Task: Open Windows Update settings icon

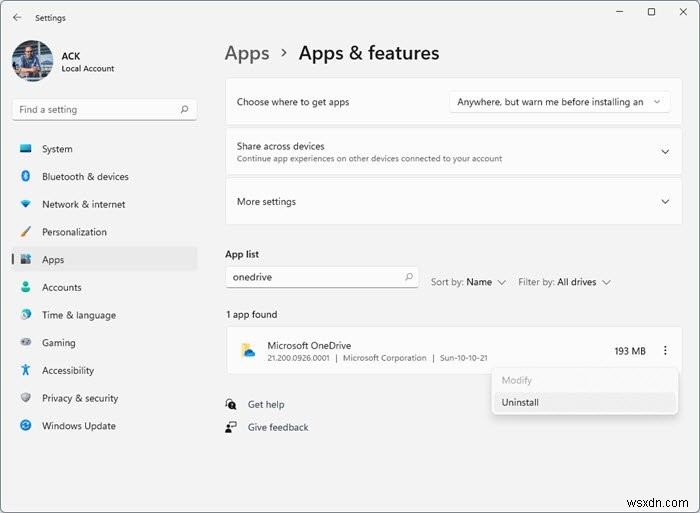Action: tap(26, 426)
